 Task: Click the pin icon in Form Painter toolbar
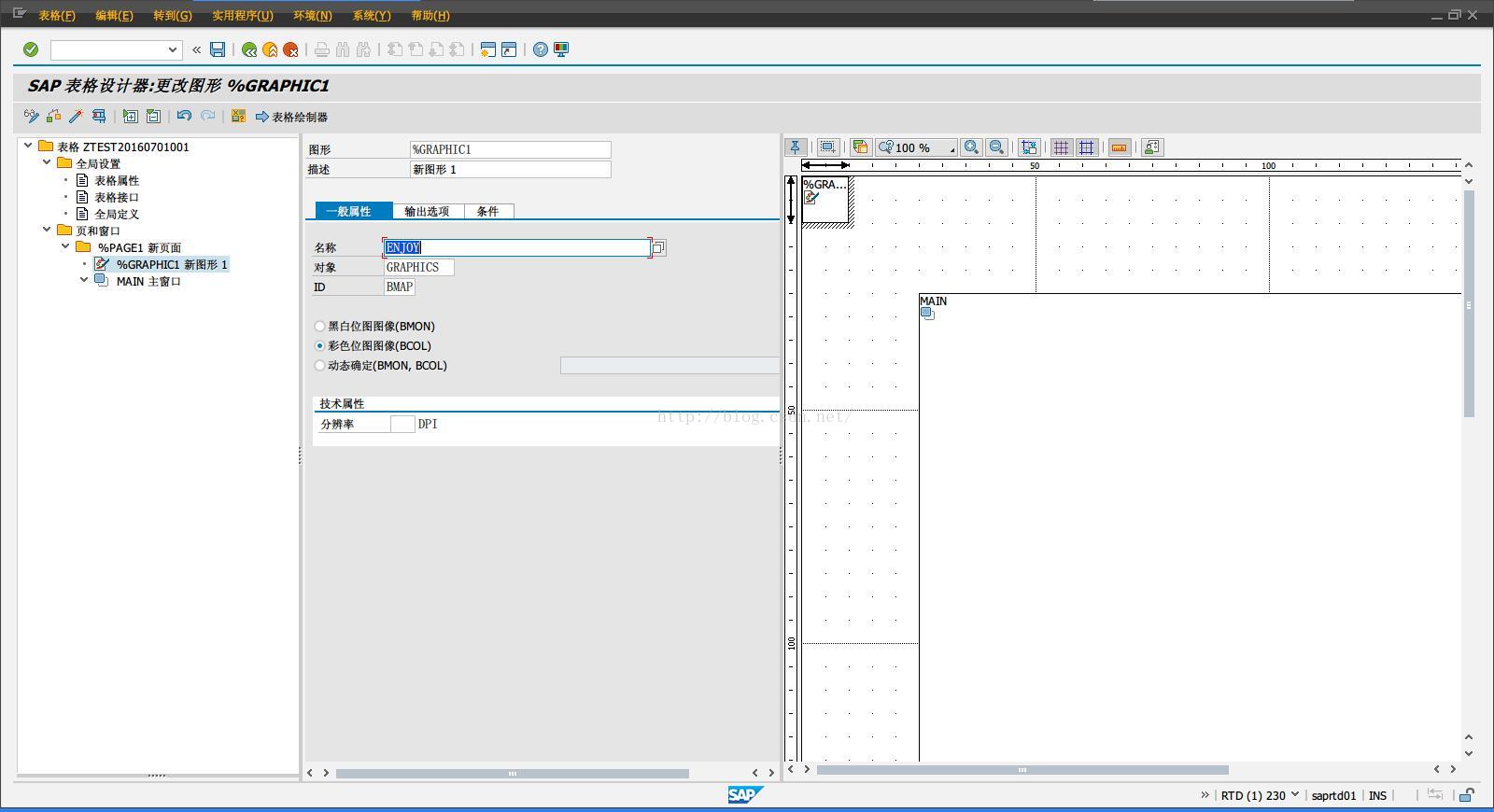[x=796, y=147]
